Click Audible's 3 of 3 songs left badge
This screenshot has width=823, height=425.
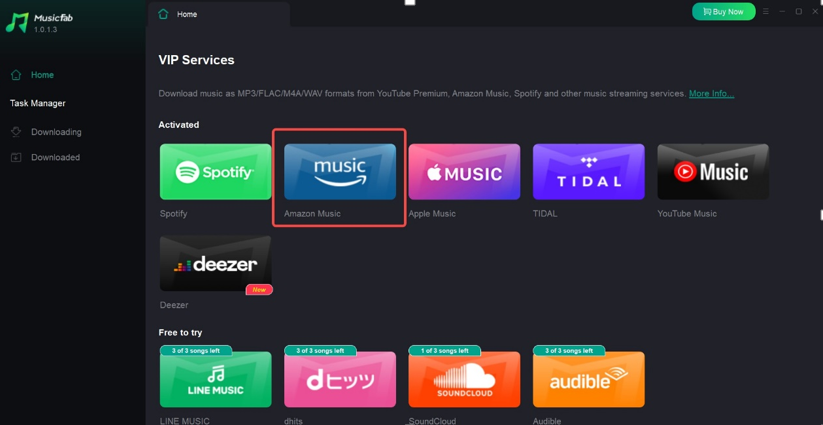pos(569,351)
